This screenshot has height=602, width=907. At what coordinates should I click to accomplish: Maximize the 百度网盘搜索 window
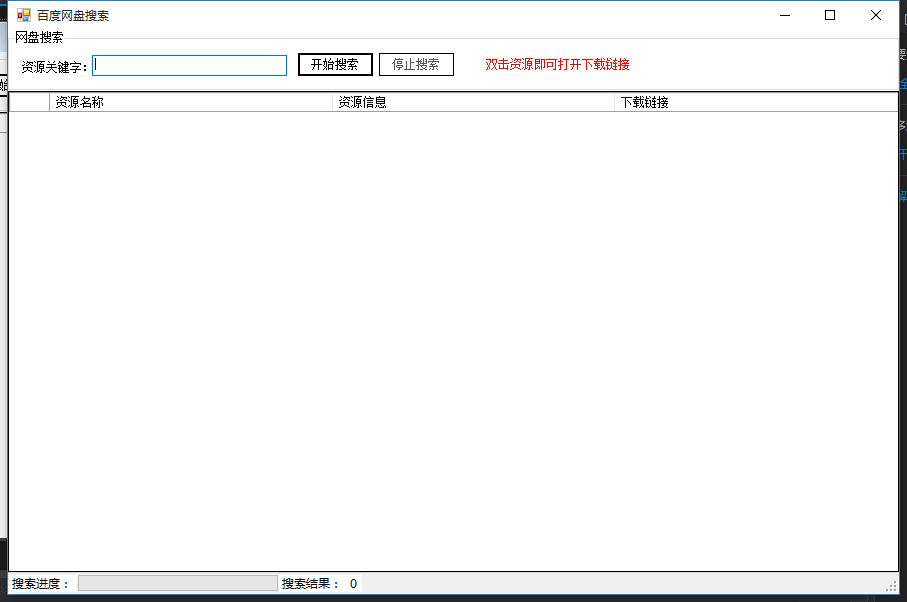pos(830,15)
